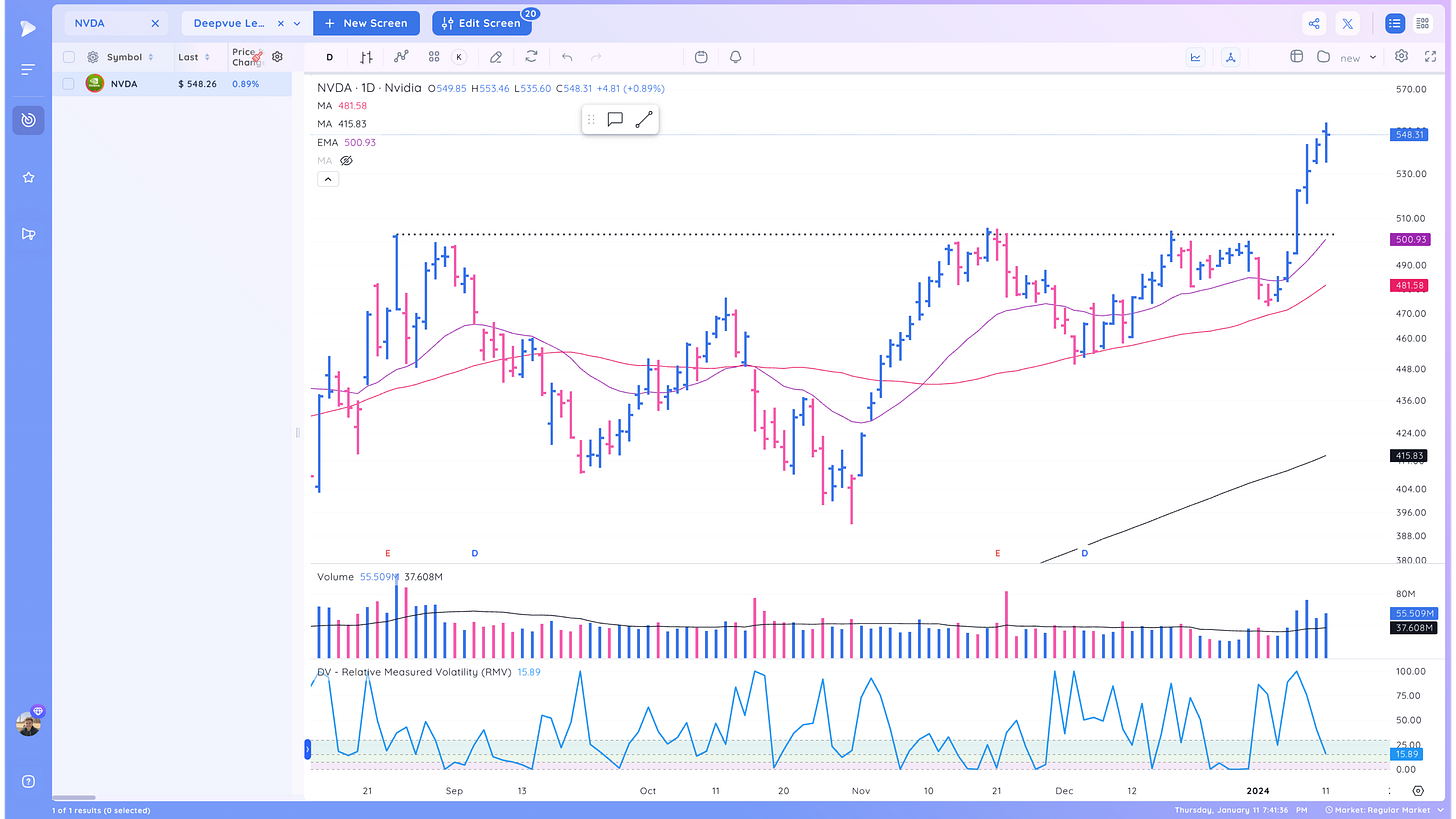Image resolution: width=1456 pixels, height=819 pixels.
Task: Click the red E earnings marker near November 21
Action: click(997, 552)
